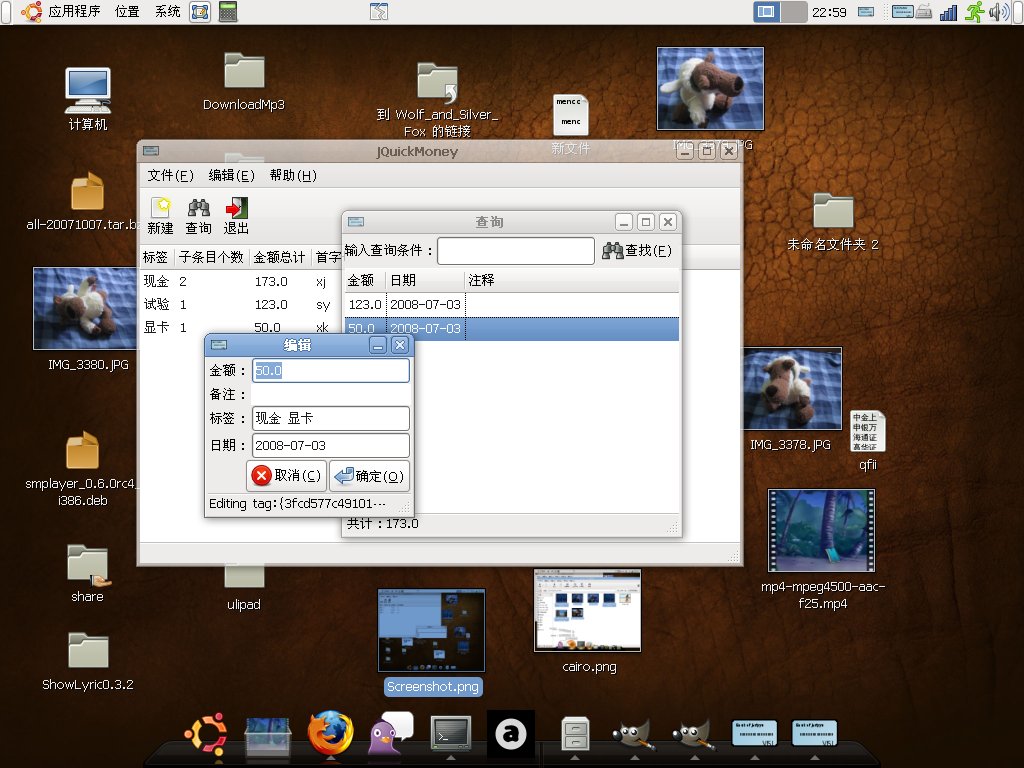Select the 显卡 tag row
Image resolution: width=1024 pixels, height=768 pixels.
(240, 327)
